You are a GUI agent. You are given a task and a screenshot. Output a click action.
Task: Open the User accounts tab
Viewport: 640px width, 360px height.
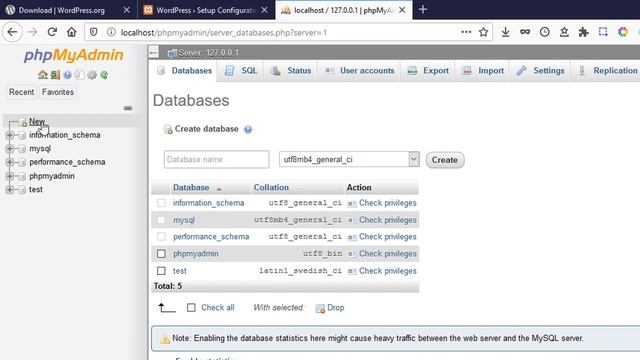(360, 71)
